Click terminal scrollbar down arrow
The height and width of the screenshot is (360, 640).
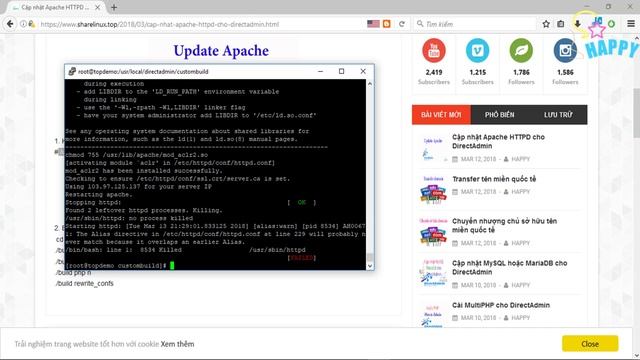click(x=370, y=266)
